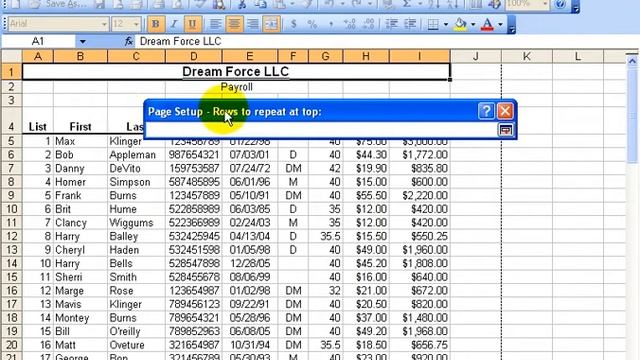
Task: Open Formatting toolbar options arrow
Action: click(x=511, y=25)
